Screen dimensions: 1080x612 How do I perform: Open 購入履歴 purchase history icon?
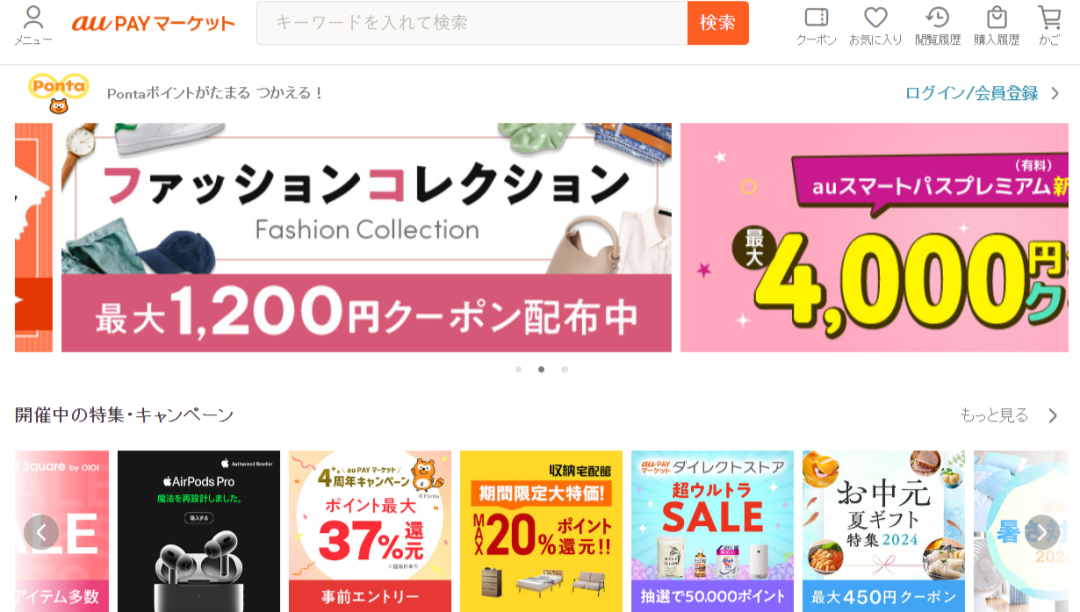point(997,25)
